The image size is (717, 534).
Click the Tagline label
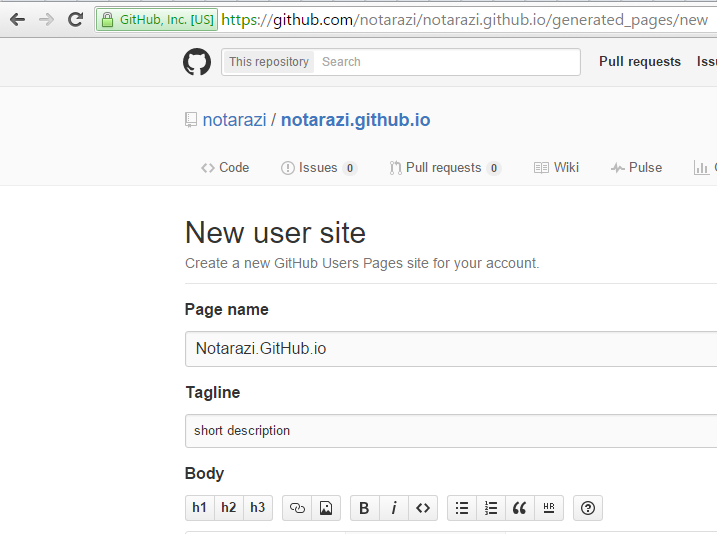pos(213,392)
